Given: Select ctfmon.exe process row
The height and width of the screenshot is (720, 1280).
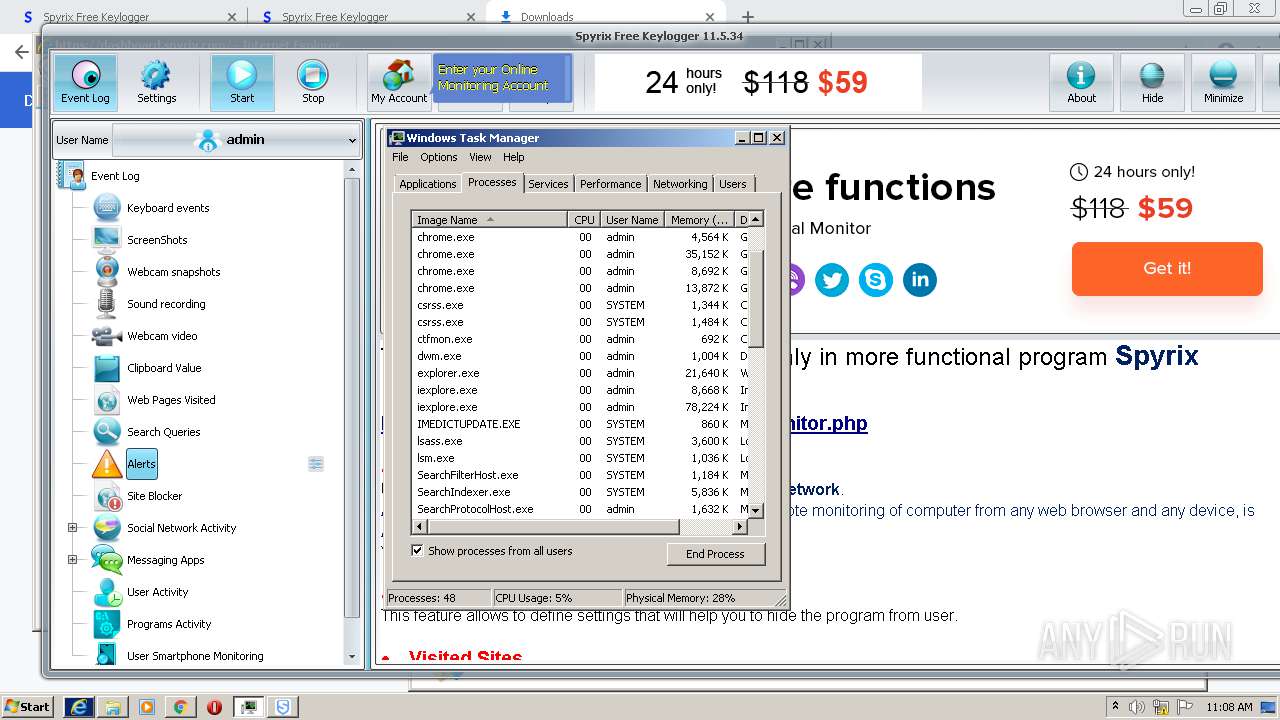Looking at the screenshot, I should click(580, 339).
